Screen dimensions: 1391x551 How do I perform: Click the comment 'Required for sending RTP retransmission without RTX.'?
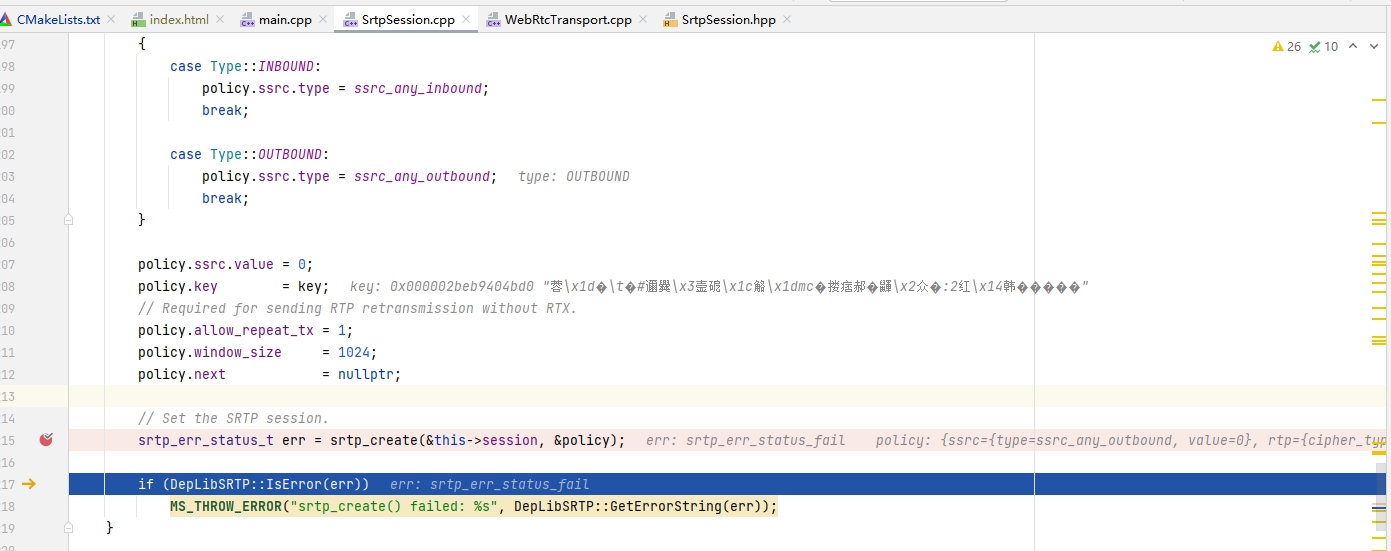pyautogui.click(x=358, y=308)
